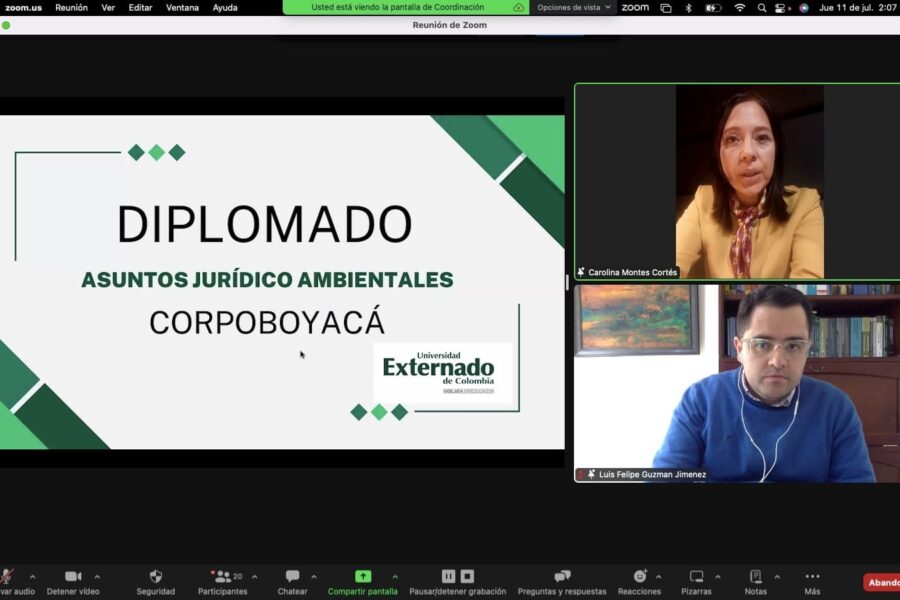Stop the recording with the square button
This screenshot has height=600, width=900.
(467, 576)
